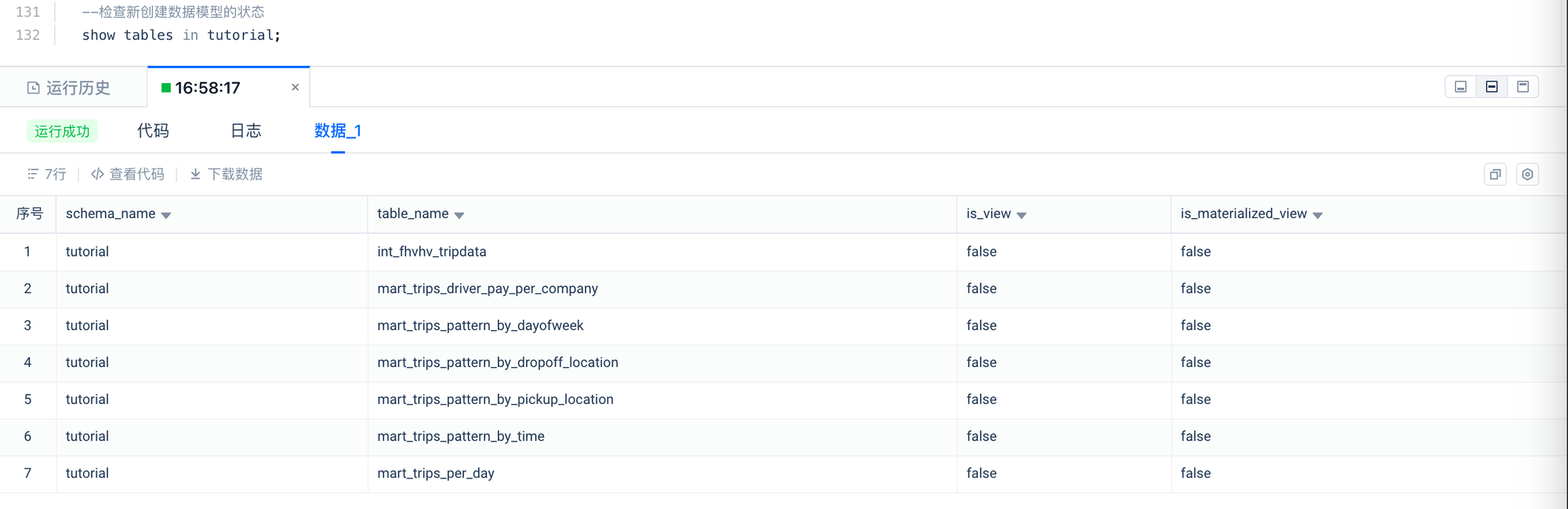Screen dimensions: 1568x509
Task: Open the table column settings icon
Action: tap(1527, 174)
